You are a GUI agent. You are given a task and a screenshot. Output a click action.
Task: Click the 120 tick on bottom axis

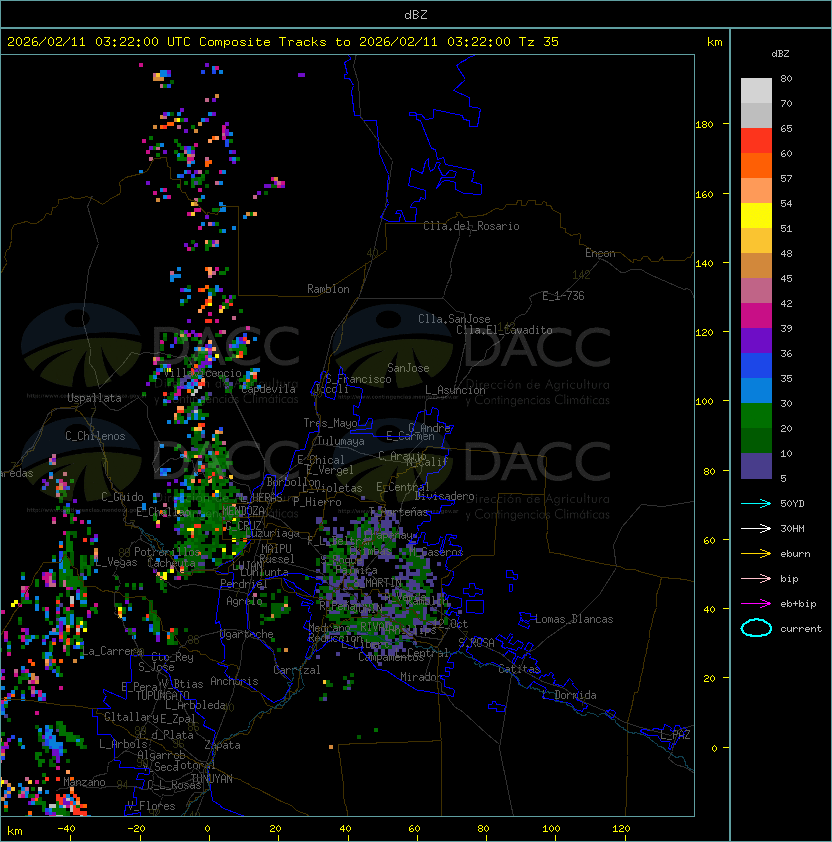[x=621, y=829]
